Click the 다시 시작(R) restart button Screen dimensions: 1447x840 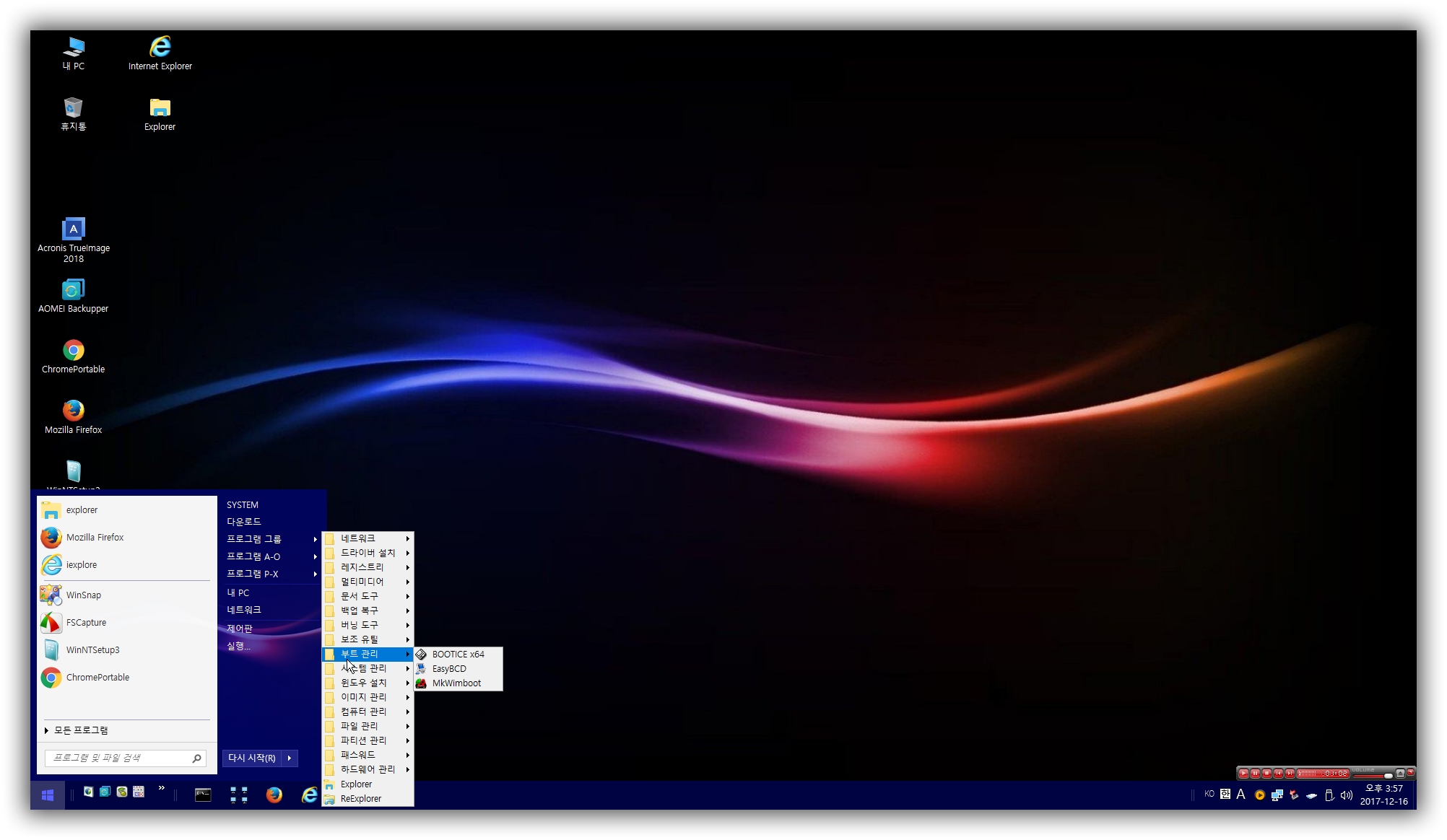[x=252, y=758]
